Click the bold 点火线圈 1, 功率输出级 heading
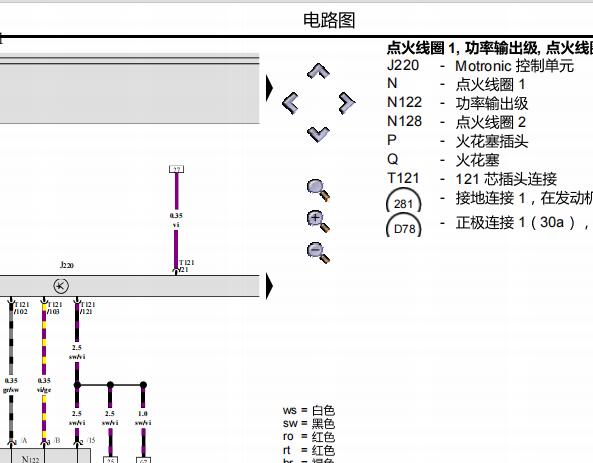 (489, 48)
